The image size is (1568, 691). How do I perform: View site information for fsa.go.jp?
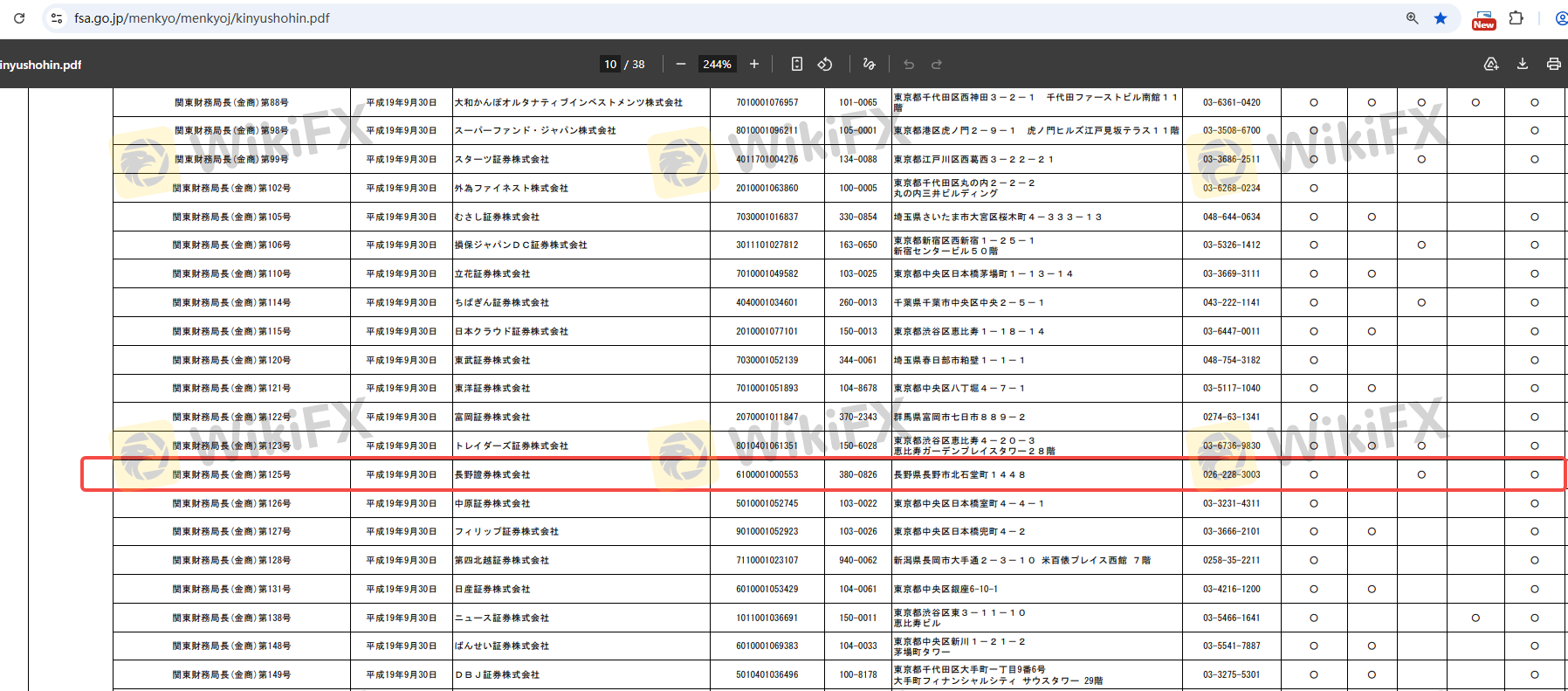click(x=57, y=17)
